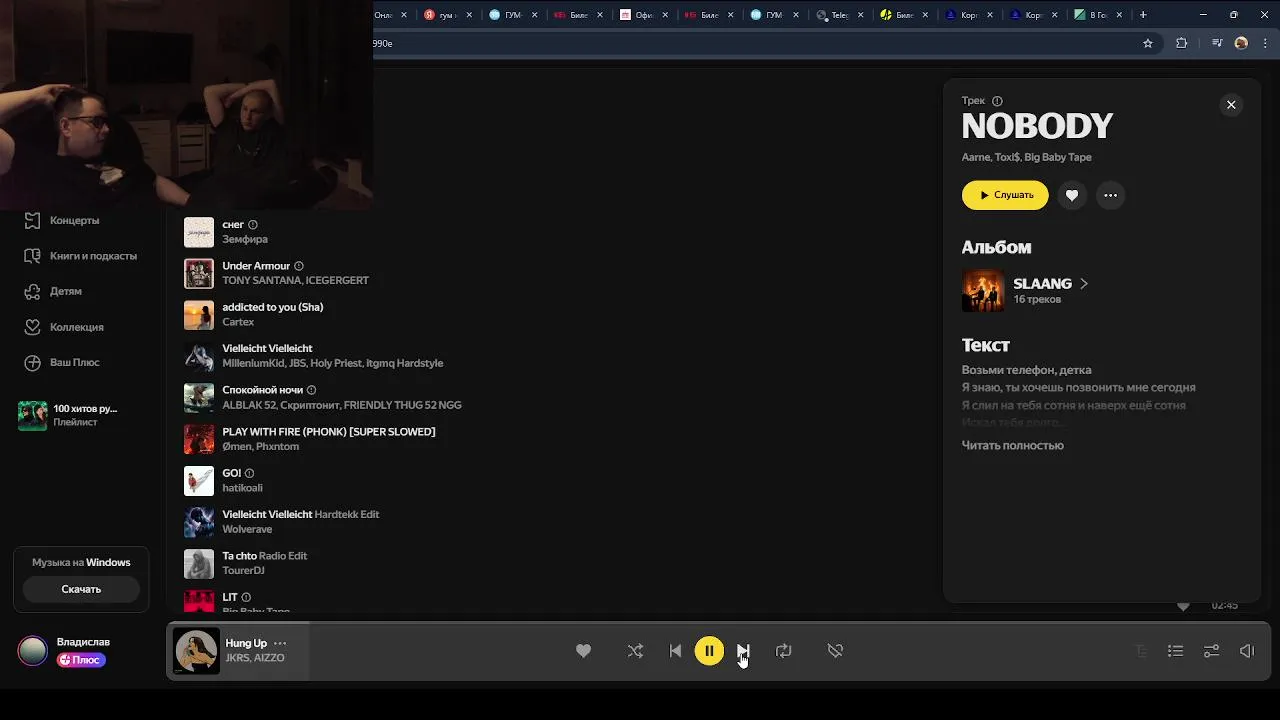Click heart icon on bottom list row
Viewport: 1280px width, 720px height.
coord(1183,606)
